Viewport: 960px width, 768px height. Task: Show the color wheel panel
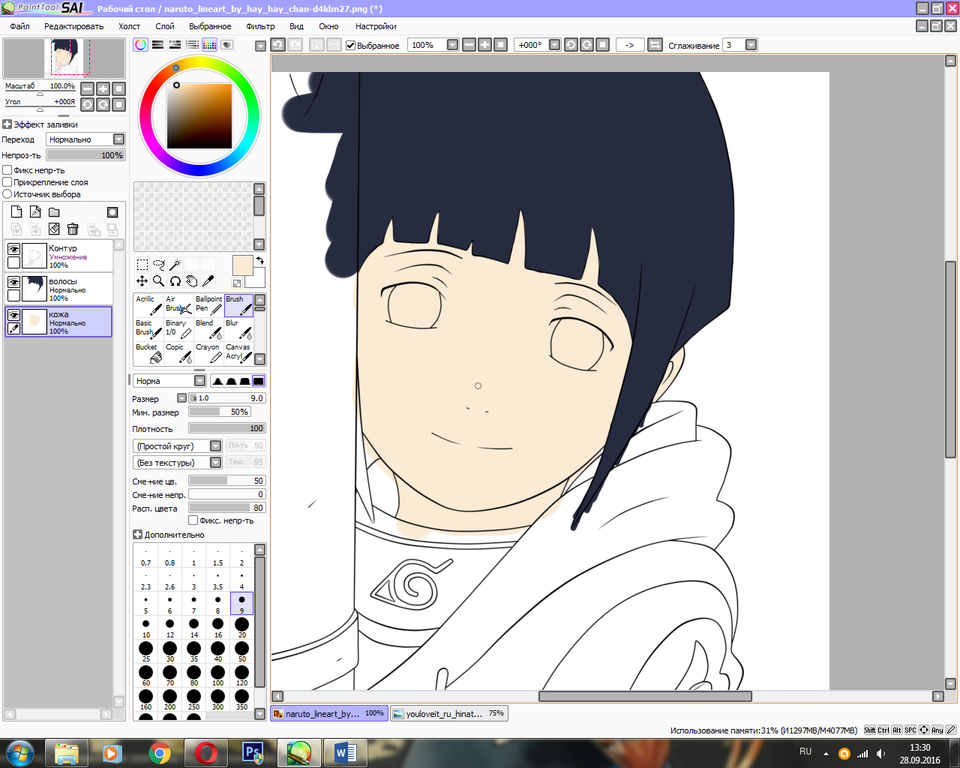tap(141, 45)
